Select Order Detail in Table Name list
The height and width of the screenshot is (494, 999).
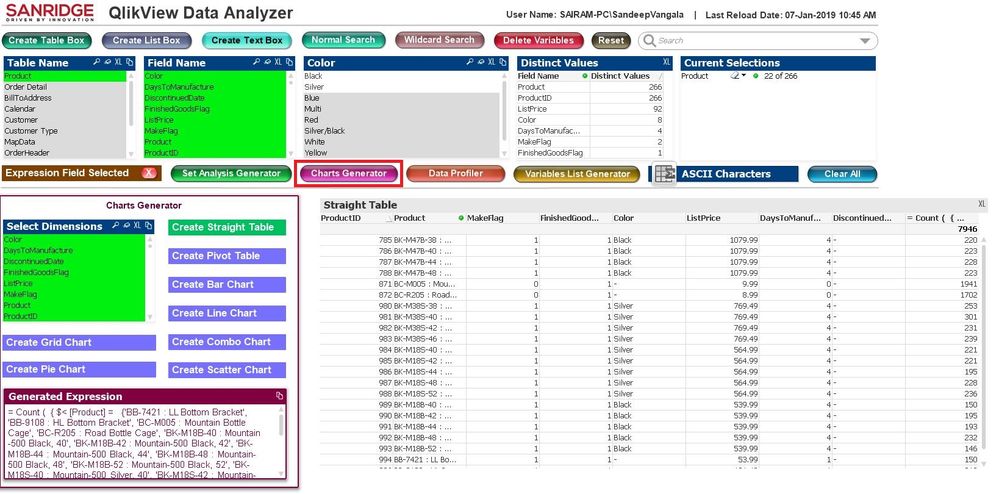click(x=65, y=87)
